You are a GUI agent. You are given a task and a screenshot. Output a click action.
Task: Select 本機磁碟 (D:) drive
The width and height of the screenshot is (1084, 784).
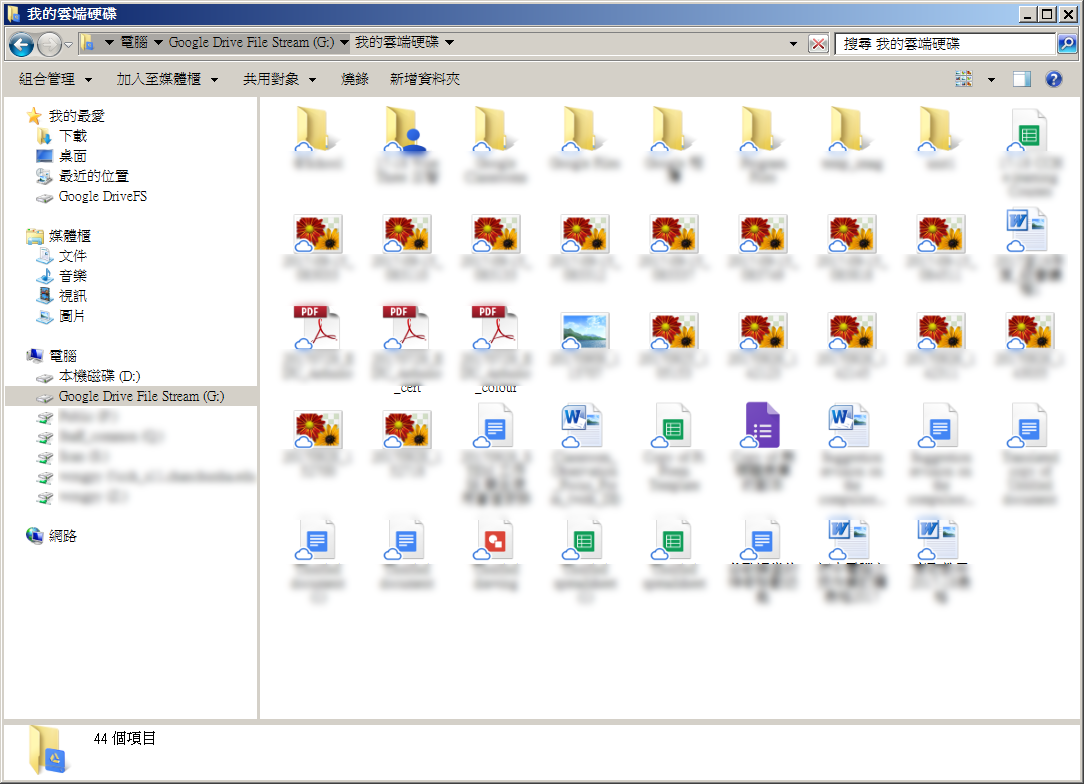(99, 376)
